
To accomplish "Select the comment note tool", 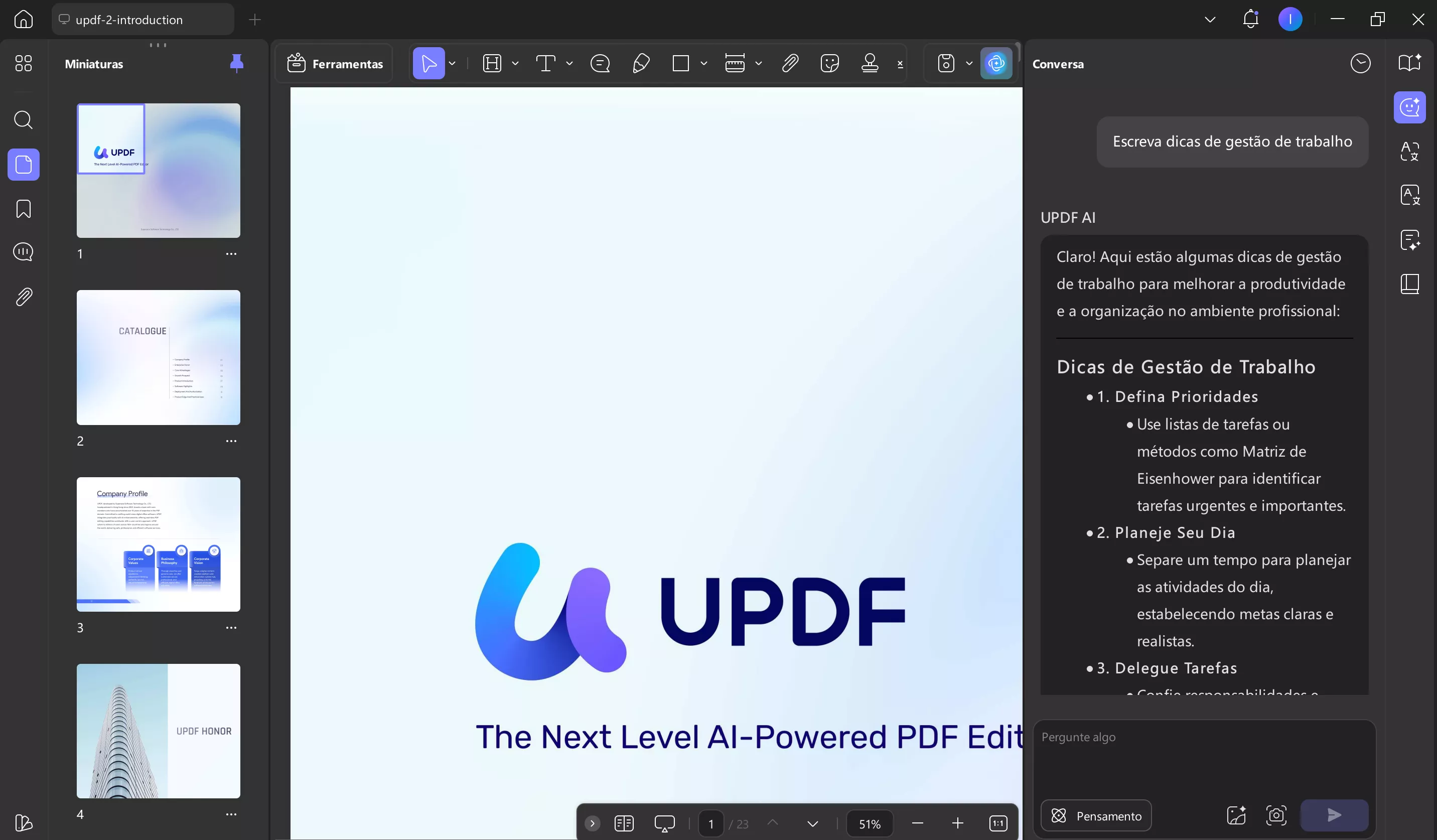I will coord(600,63).
